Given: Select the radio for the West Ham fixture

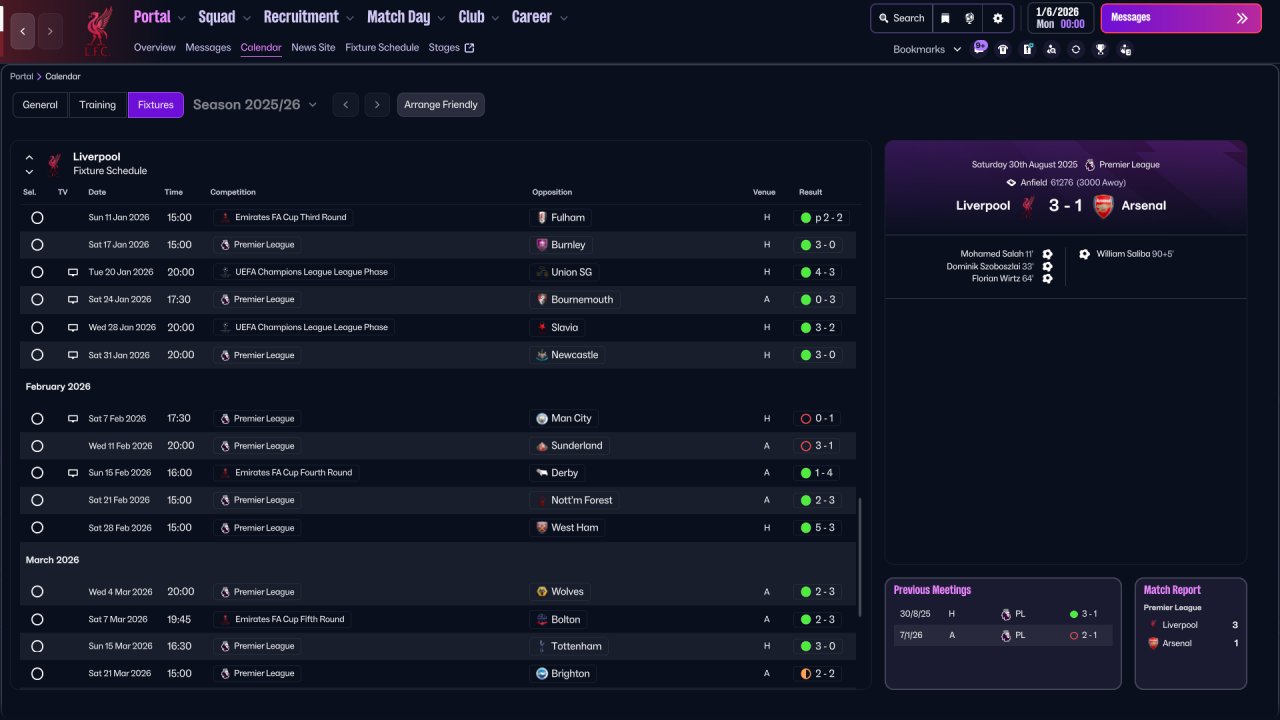Looking at the screenshot, I should tap(37, 527).
